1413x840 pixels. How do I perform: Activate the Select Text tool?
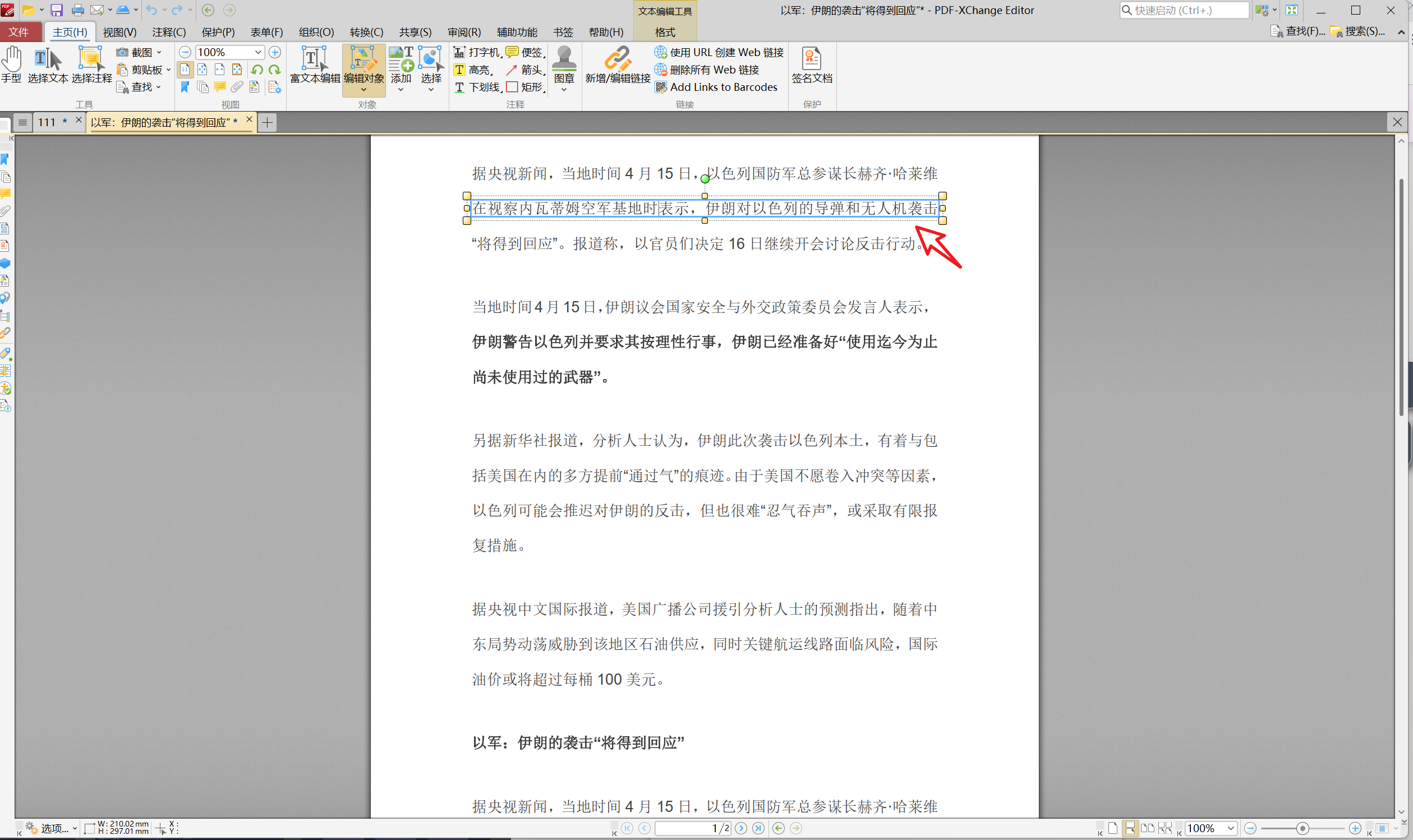(x=48, y=65)
